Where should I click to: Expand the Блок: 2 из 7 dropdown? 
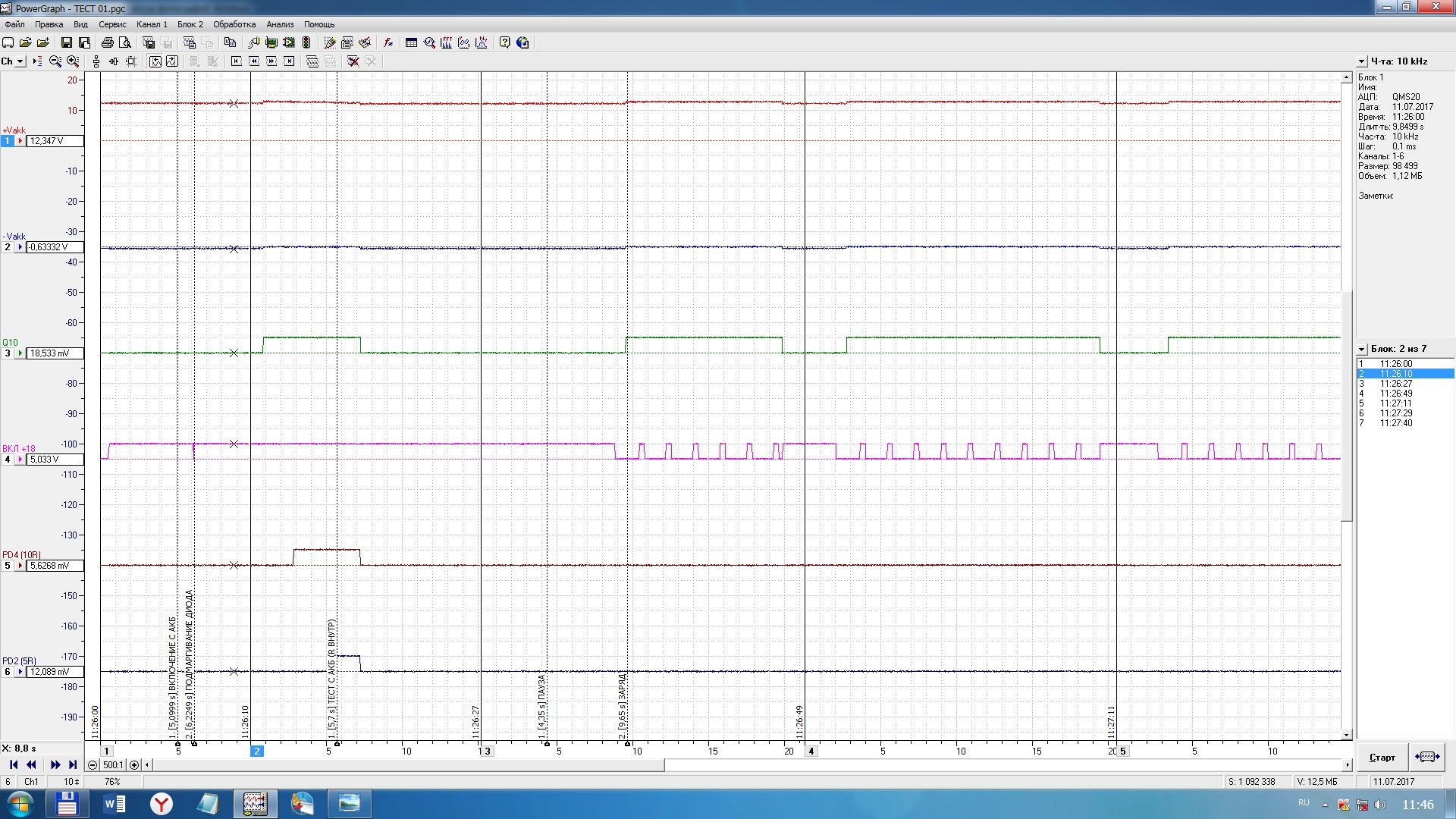1361,350
